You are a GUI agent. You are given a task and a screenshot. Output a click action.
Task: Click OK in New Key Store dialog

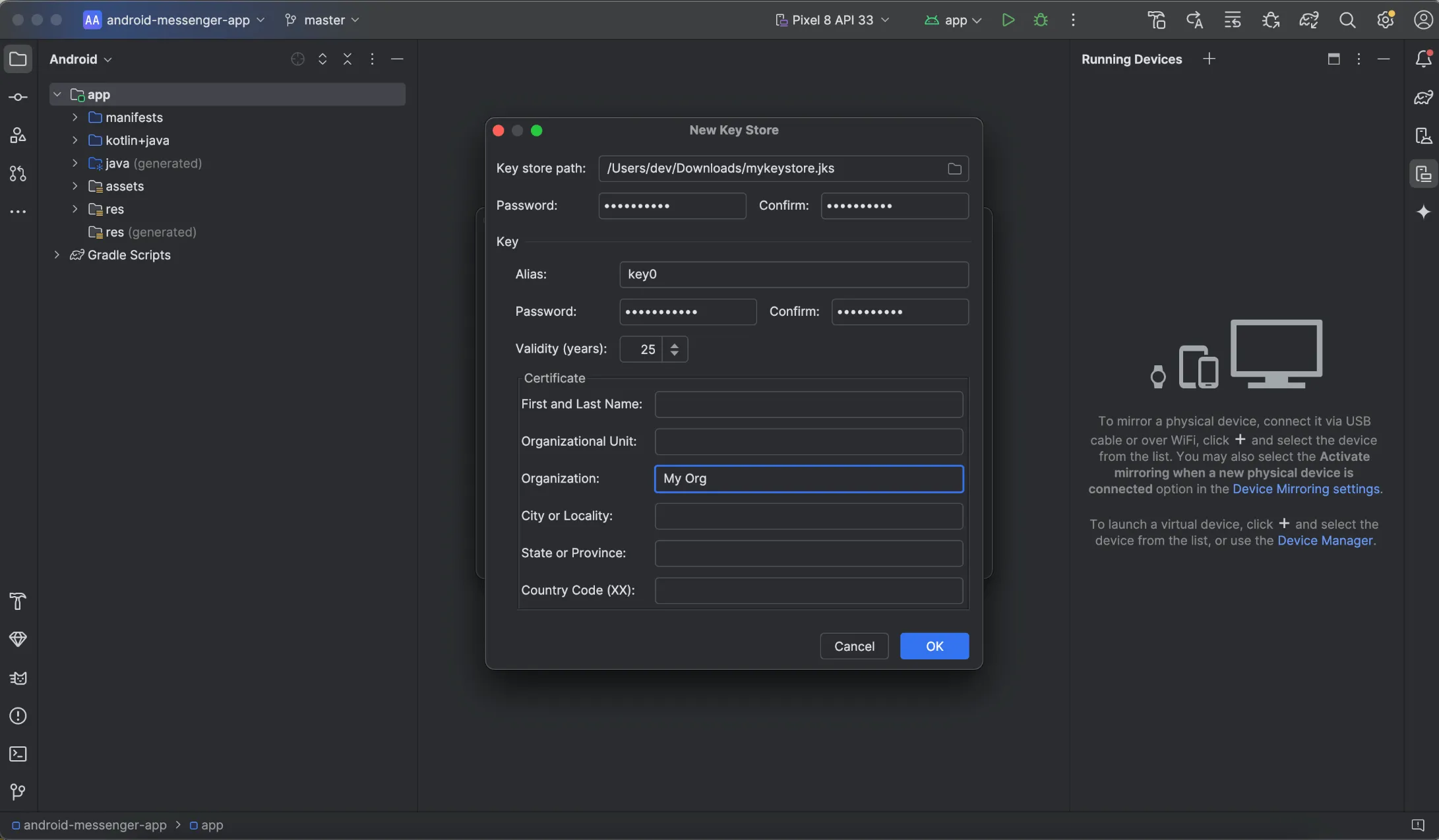tap(934, 646)
